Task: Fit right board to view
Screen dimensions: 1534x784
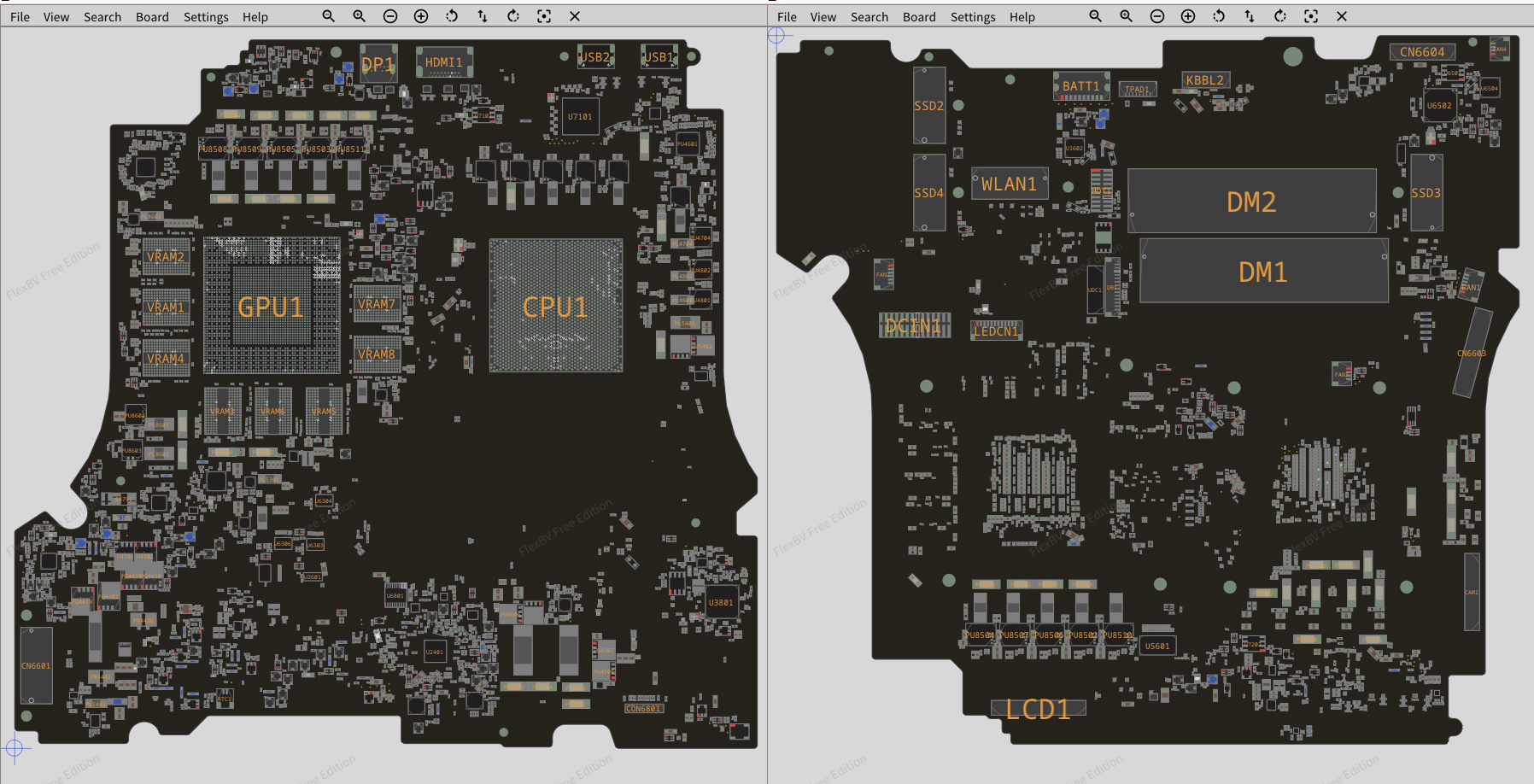Action: coord(1311,16)
